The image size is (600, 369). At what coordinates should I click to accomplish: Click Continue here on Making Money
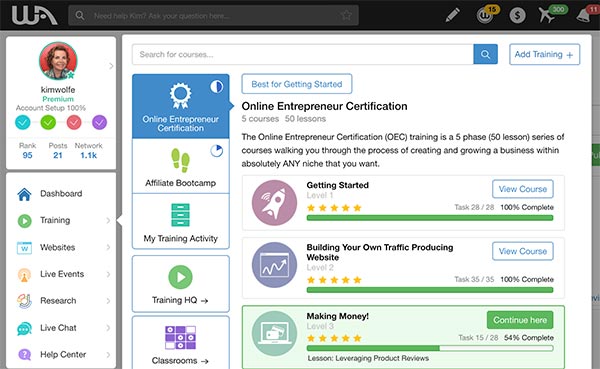tap(520, 320)
